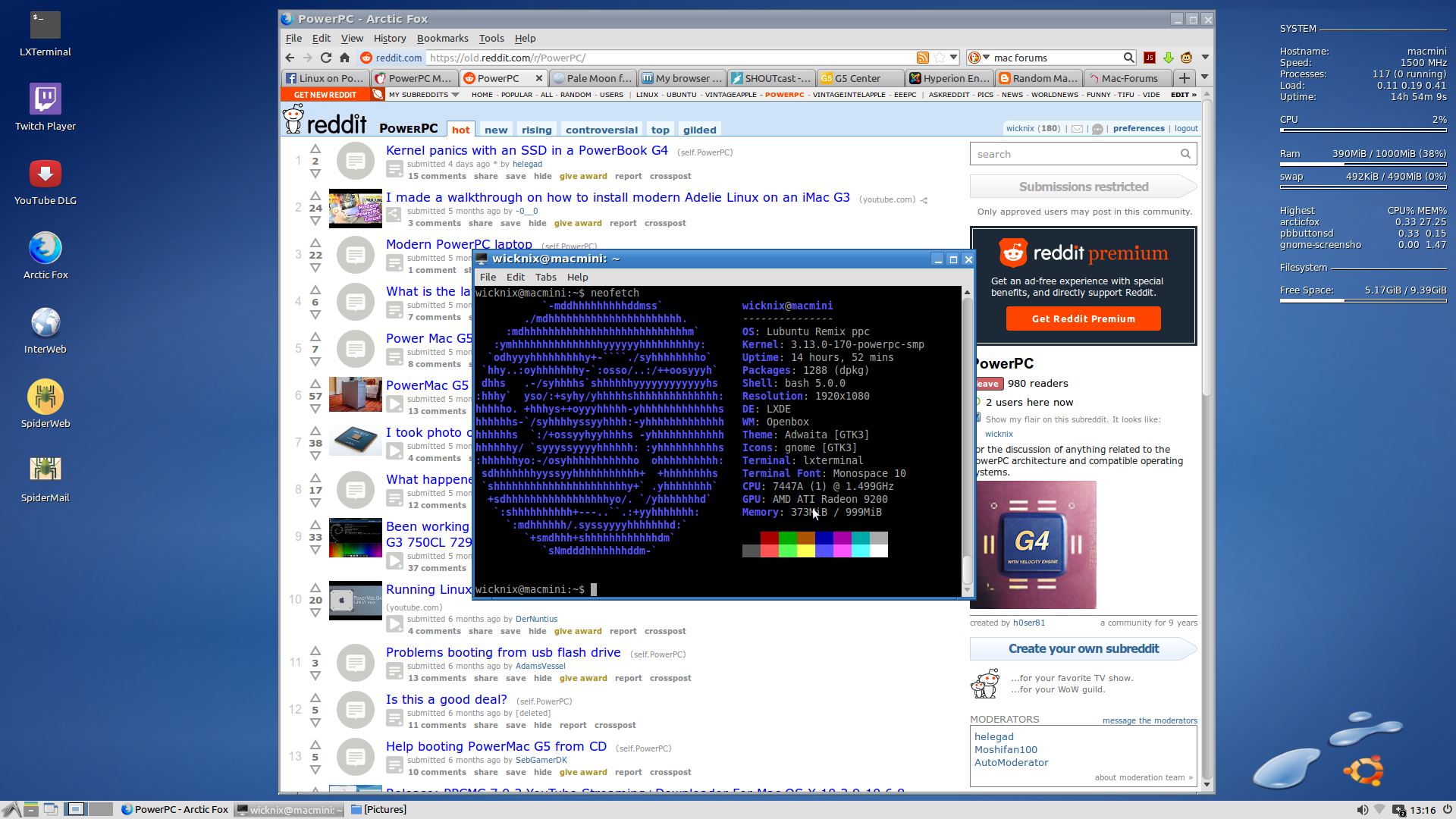Open MY SUBREDDITS dropdown
The image size is (1456, 819).
[x=424, y=95]
